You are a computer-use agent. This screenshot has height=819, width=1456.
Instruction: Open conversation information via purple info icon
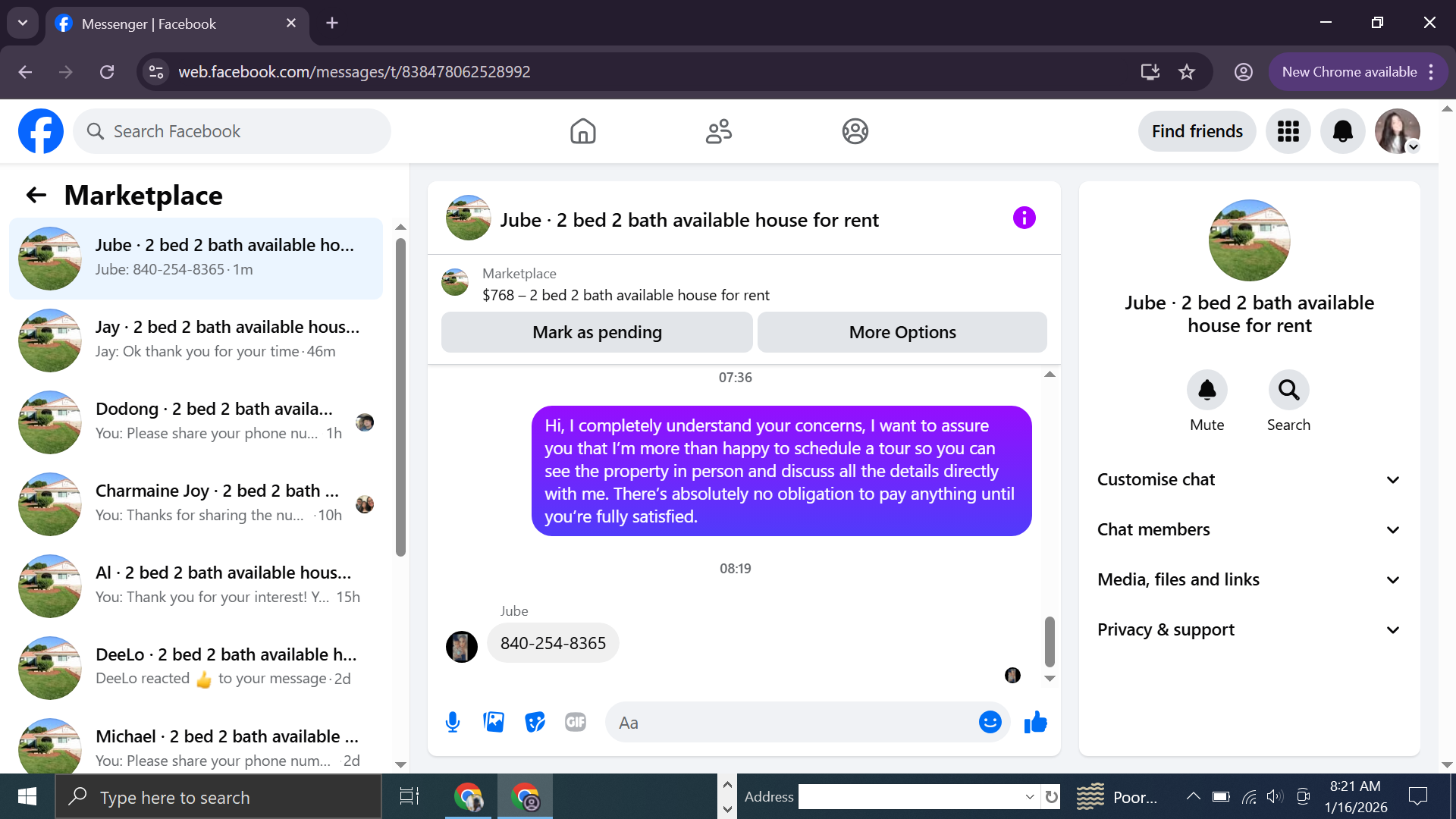pyautogui.click(x=1024, y=218)
